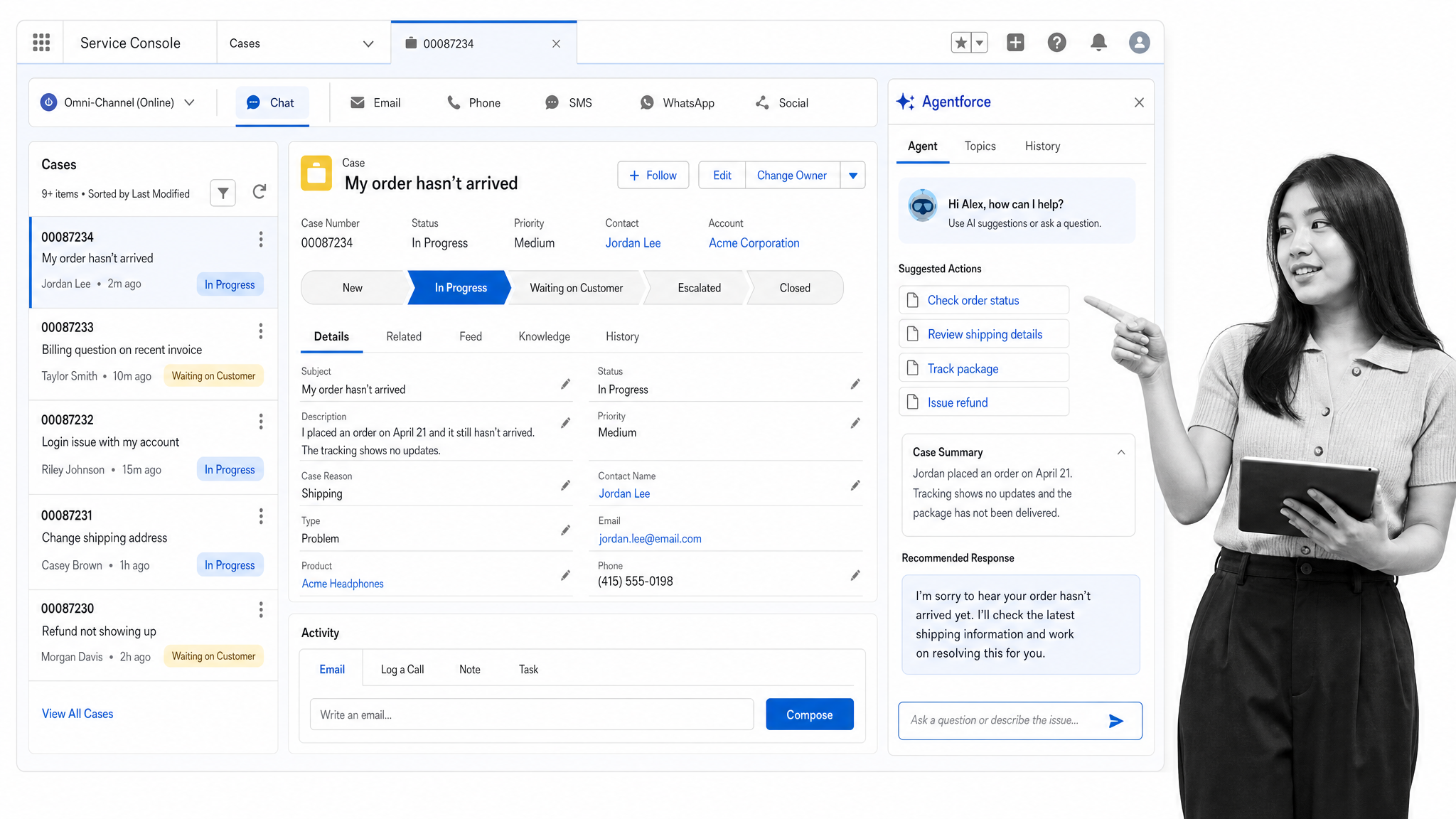Viewport: 1456px width, 819px height.
Task: Edit the Phone field pencil icon
Action: [x=855, y=575]
